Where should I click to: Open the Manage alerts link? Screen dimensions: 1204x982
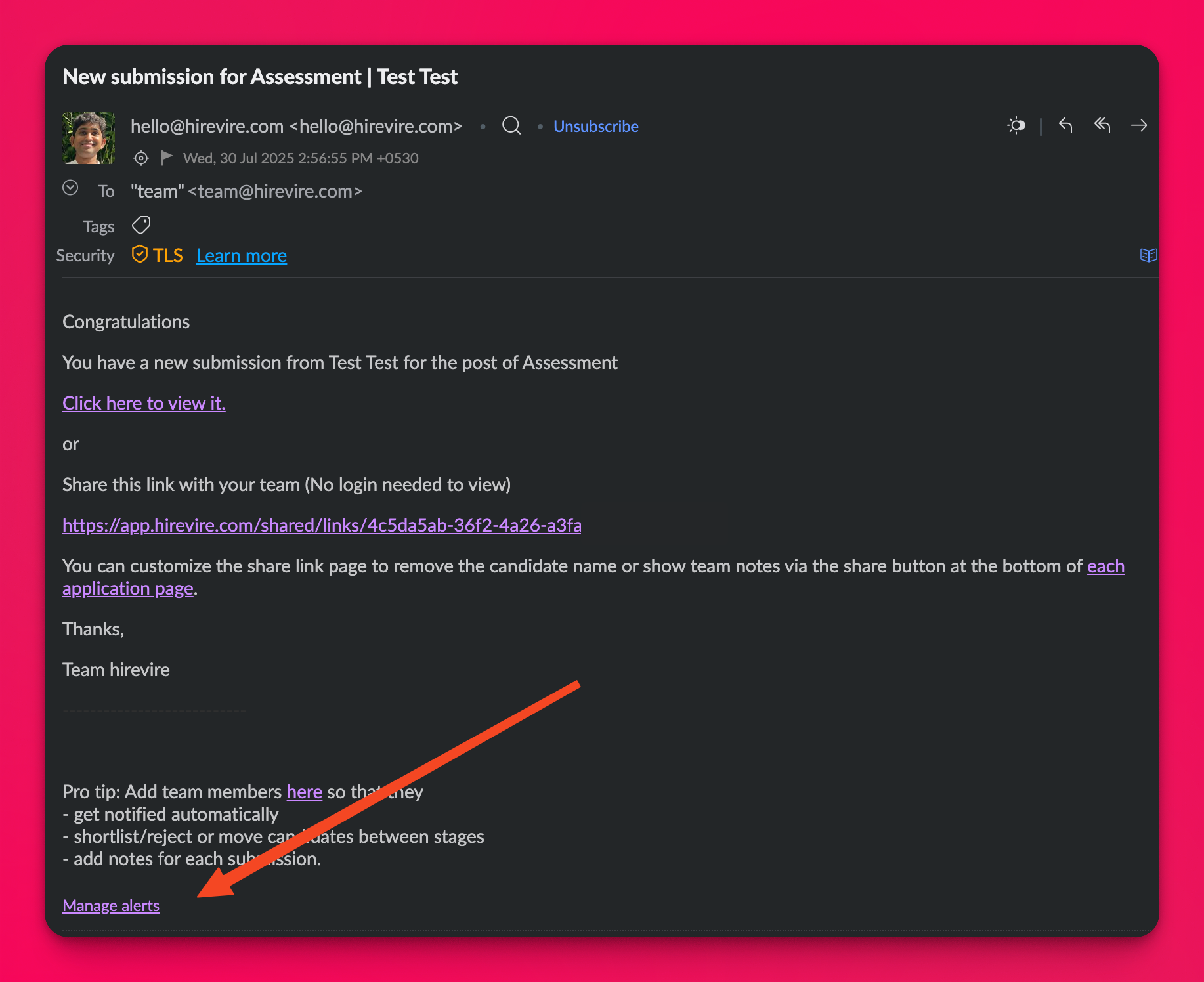[x=111, y=906]
